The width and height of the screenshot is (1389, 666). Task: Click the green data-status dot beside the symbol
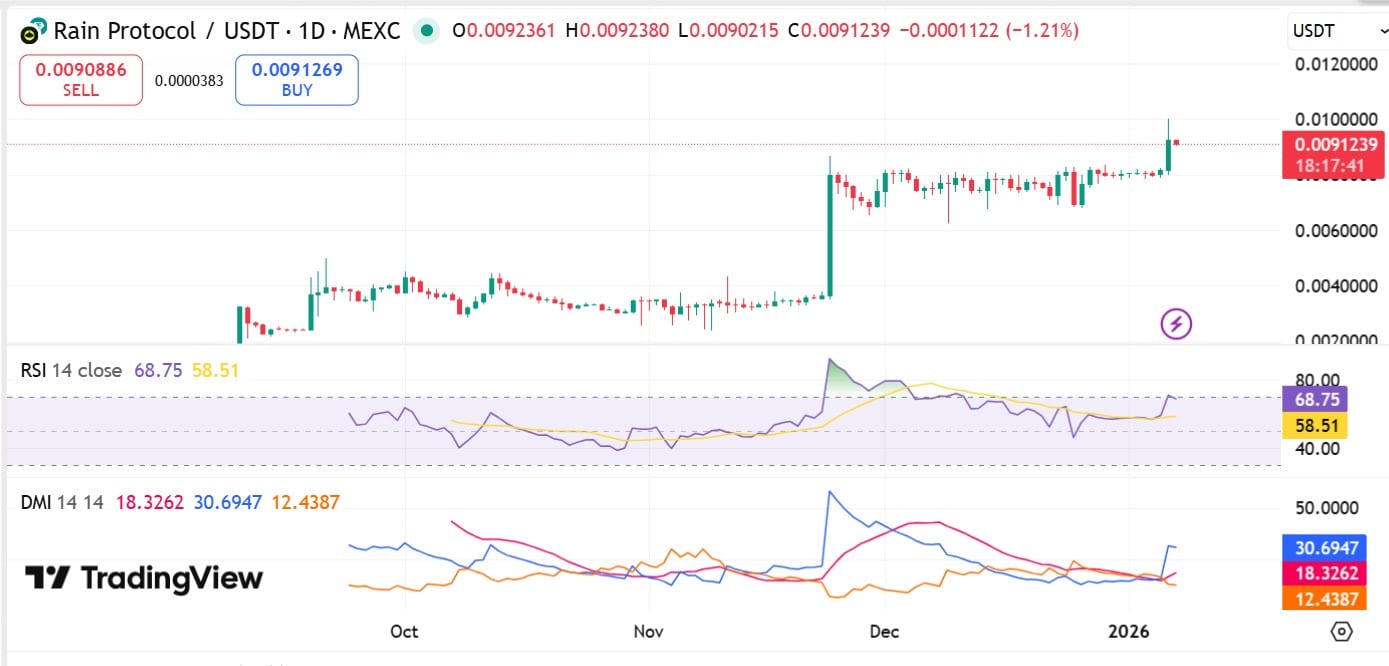coord(426,31)
